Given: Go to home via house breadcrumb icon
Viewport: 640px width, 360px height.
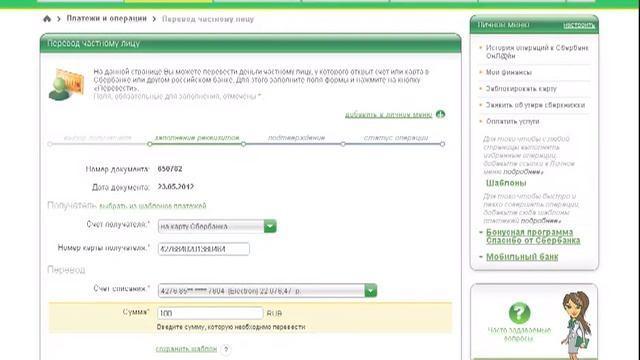Looking at the screenshot, I should tap(47, 19).
